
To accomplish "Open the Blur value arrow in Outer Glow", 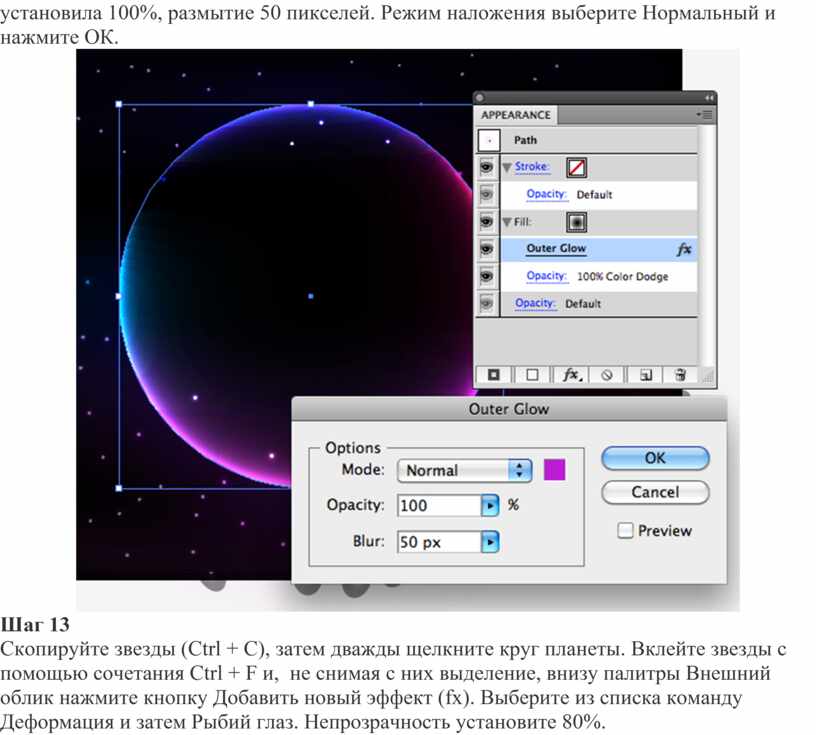I will 490,542.
